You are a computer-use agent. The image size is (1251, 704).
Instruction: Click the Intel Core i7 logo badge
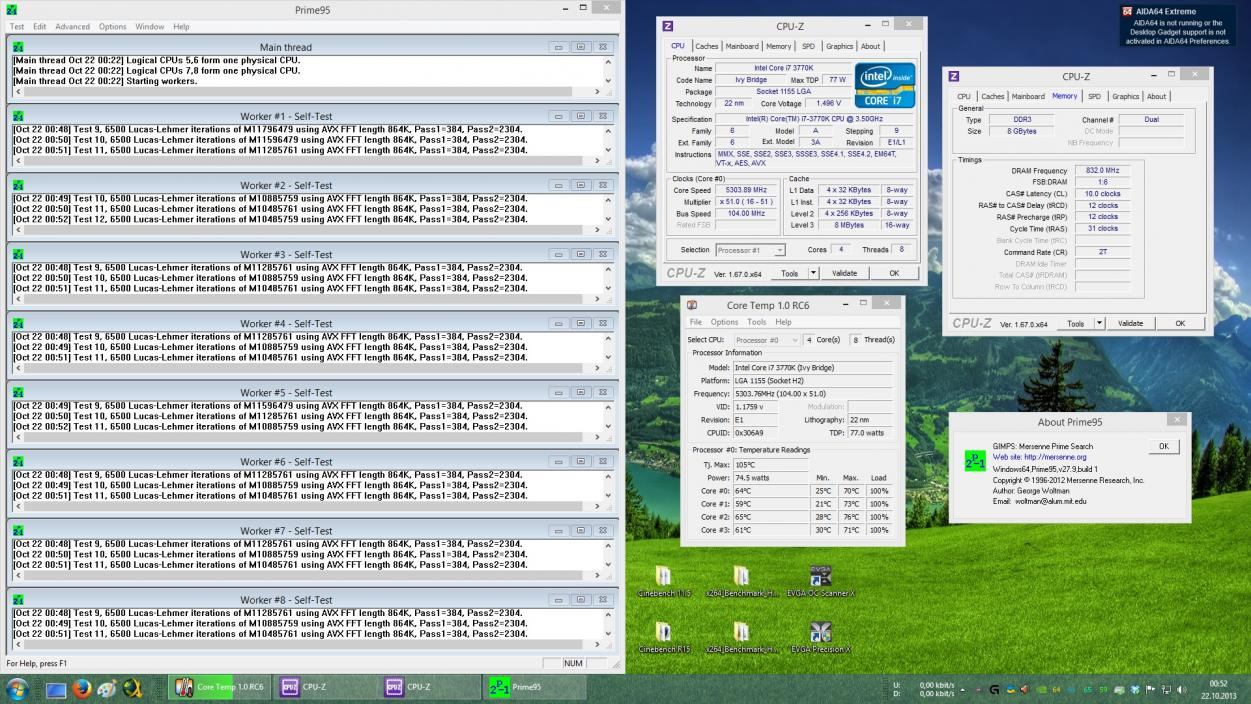coord(885,86)
